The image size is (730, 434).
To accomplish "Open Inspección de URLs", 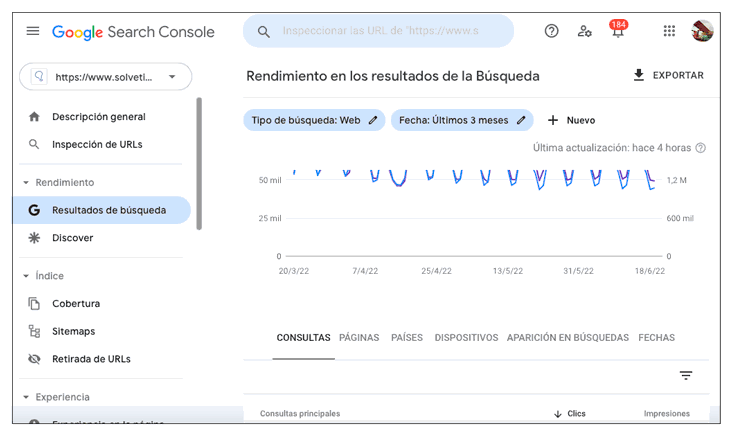I will click(97, 145).
